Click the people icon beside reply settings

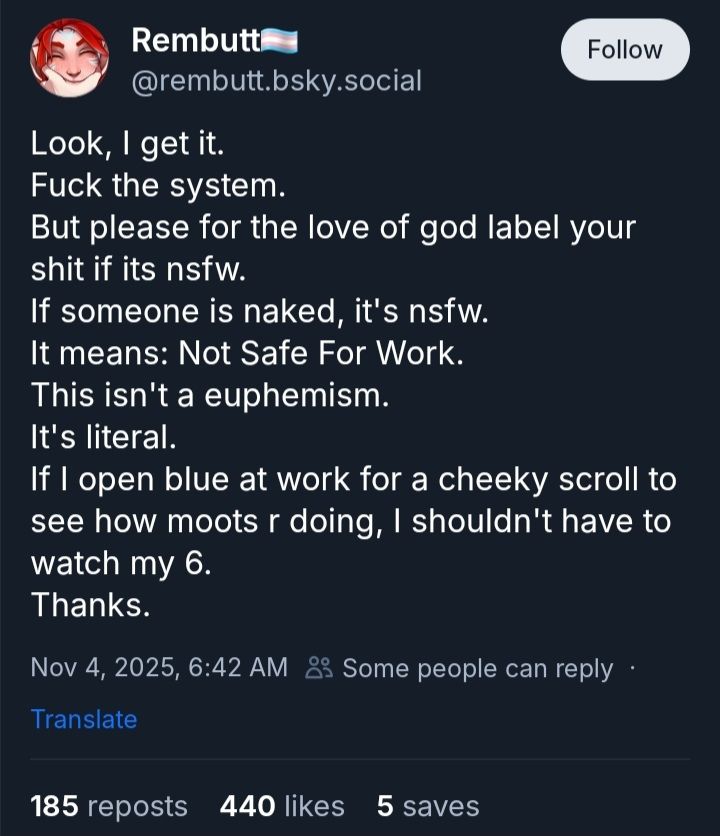pyautogui.click(x=320, y=667)
